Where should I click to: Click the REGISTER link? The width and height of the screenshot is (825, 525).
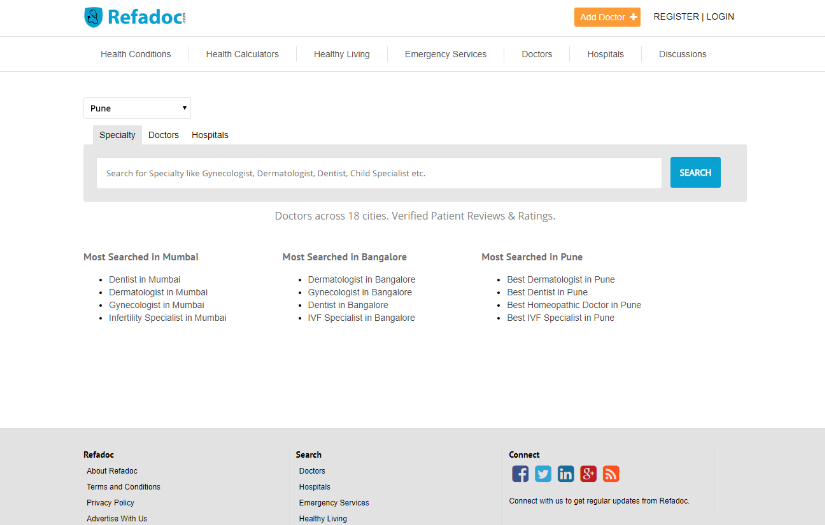(676, 17)
